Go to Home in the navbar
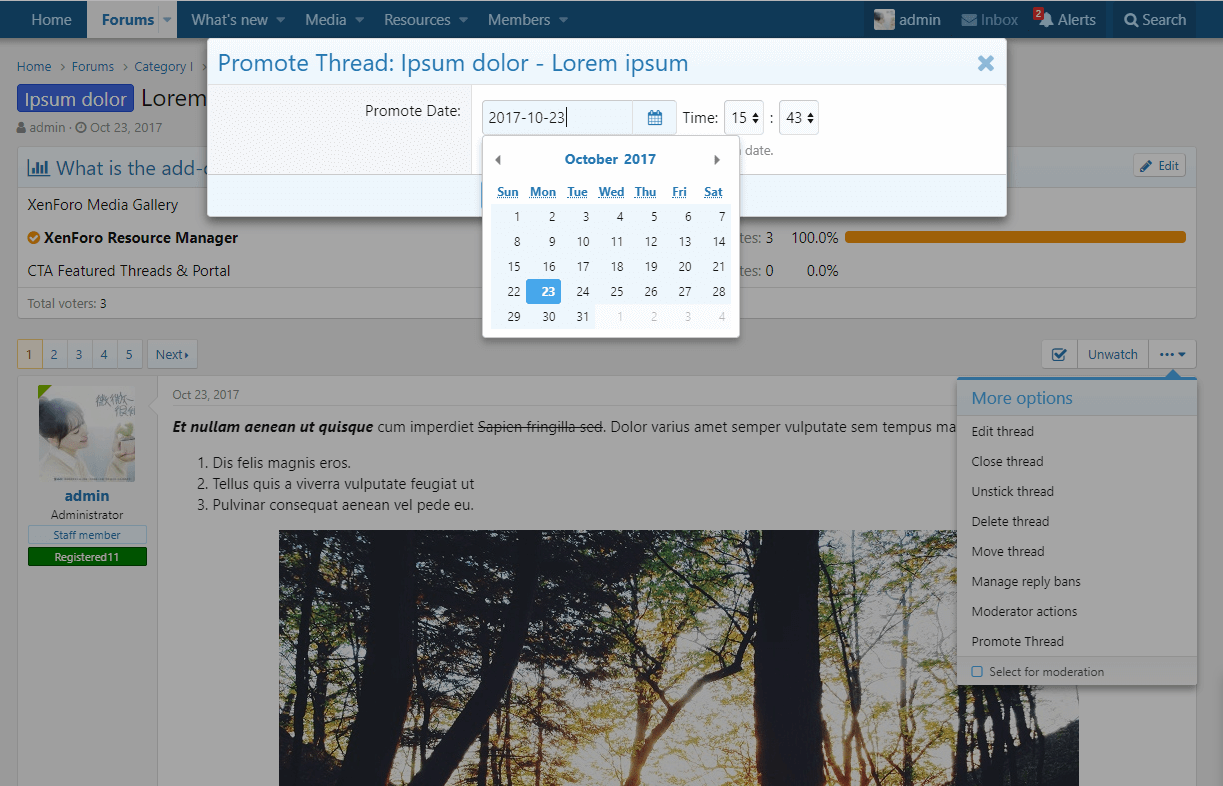The image size is (1223, 786). coord(51,20)
